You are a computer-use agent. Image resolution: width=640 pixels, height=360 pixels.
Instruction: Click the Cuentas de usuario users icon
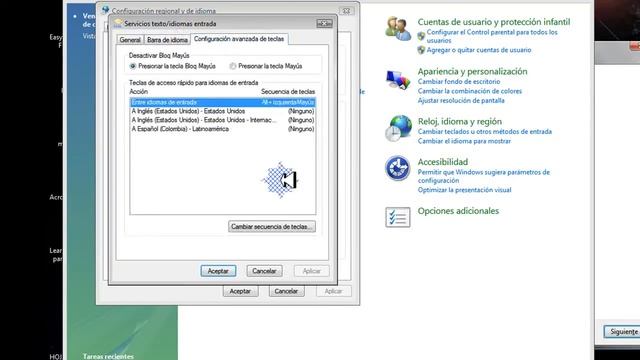398,29
